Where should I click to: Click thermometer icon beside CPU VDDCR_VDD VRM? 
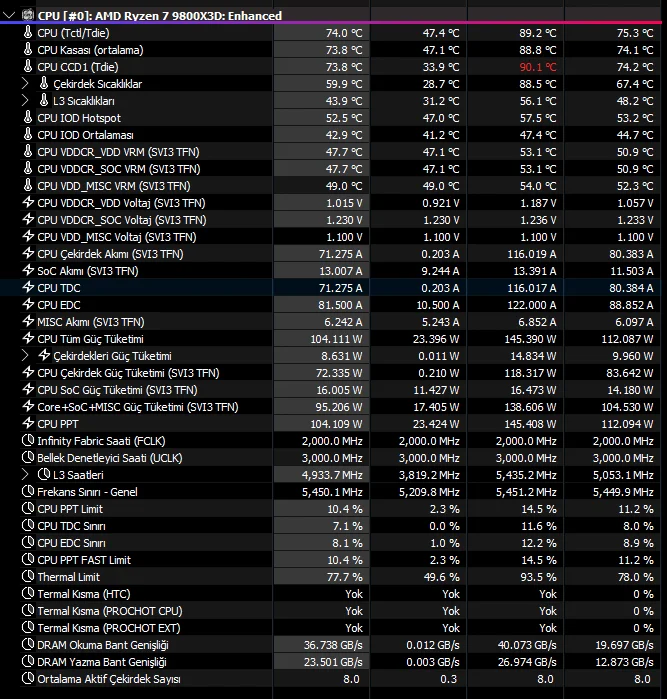[28, 152]
